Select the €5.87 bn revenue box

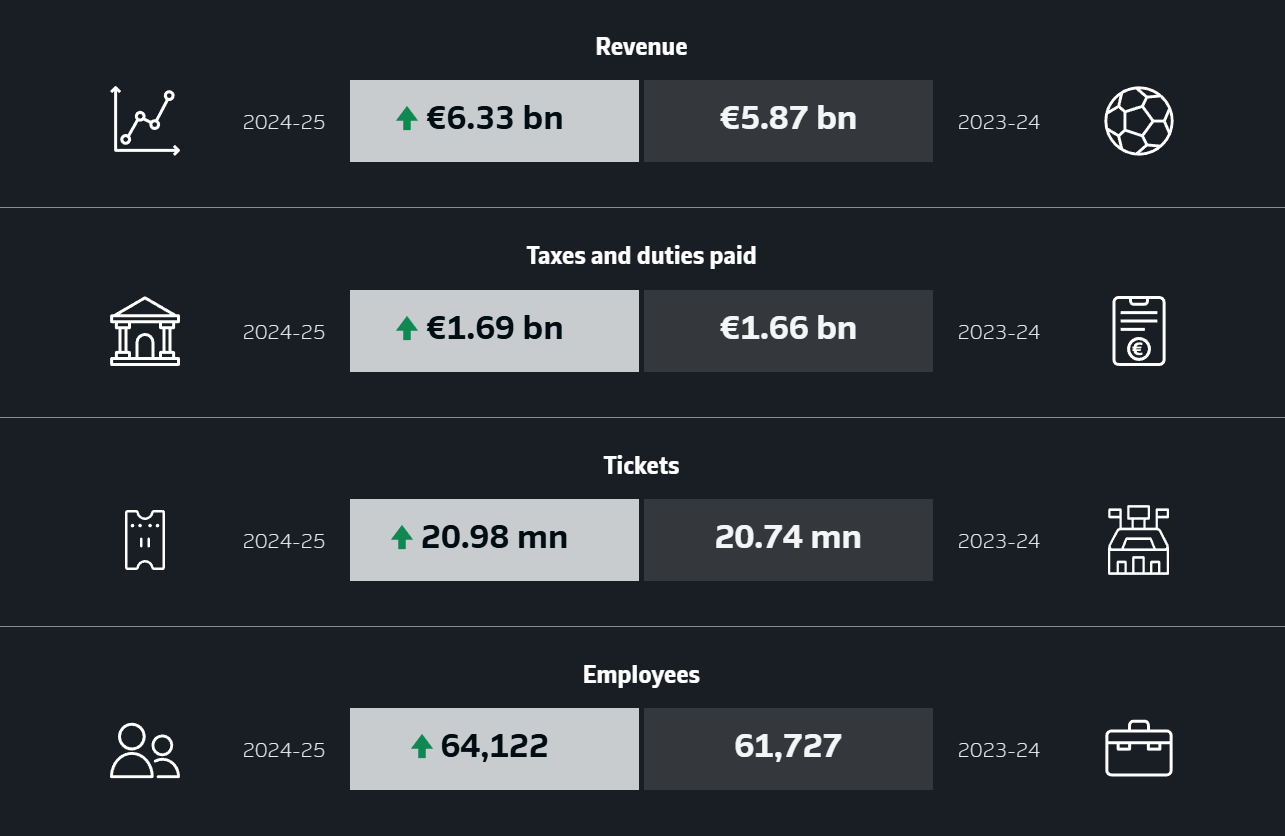pos(788,121)
